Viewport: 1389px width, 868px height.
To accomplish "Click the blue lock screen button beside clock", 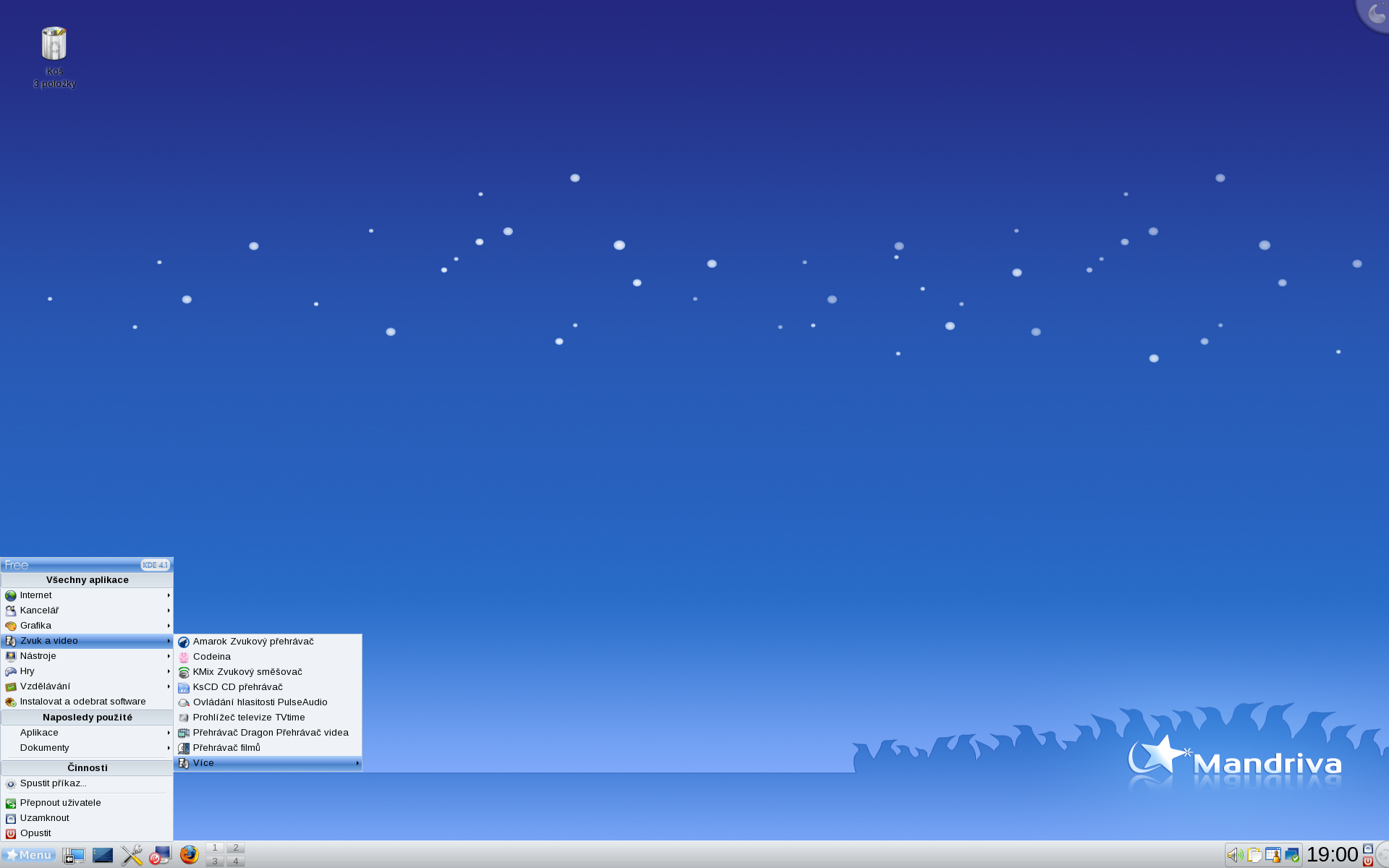I will (1368, 848).
